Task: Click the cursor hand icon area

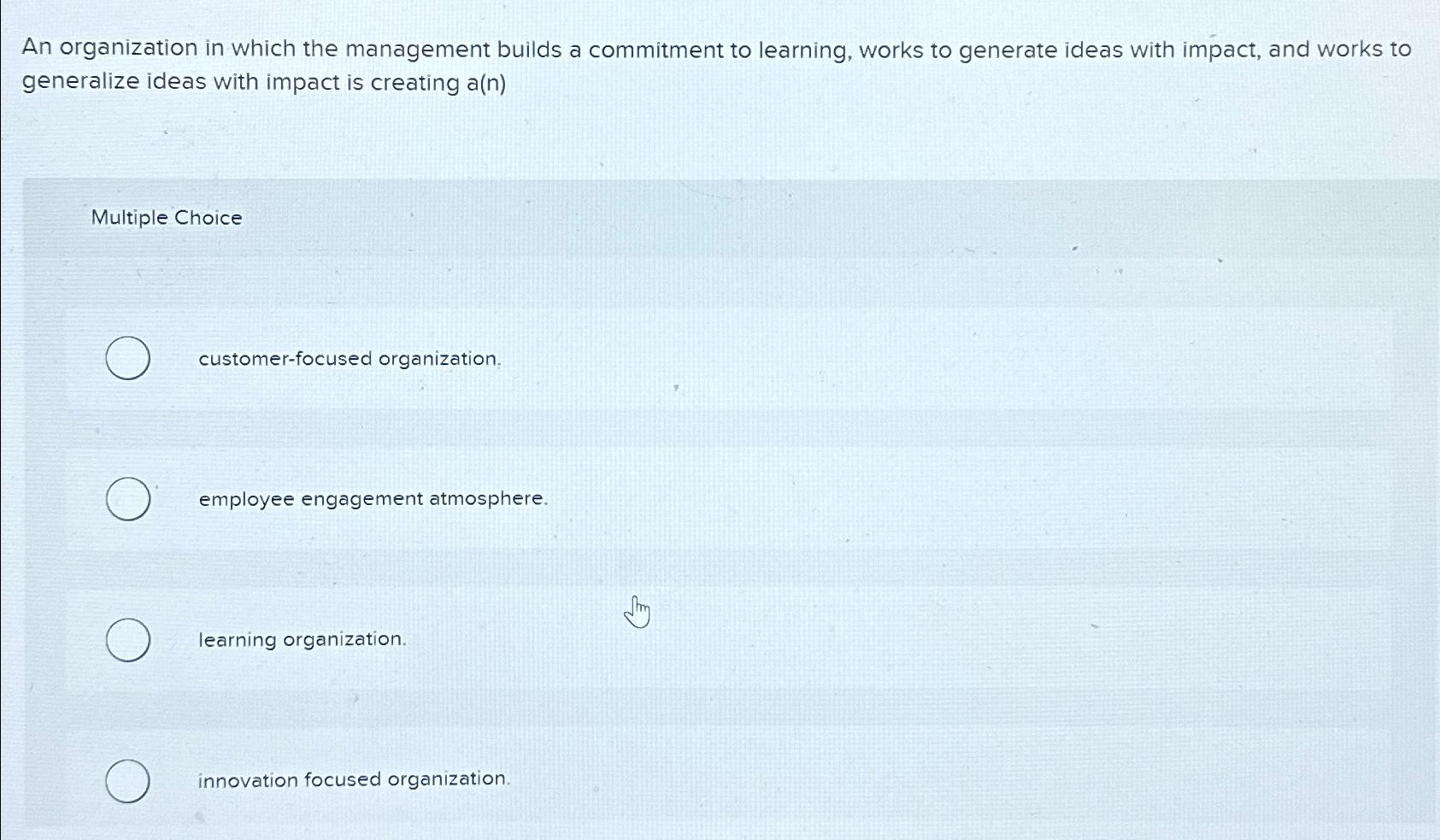Action: [638, 611]
